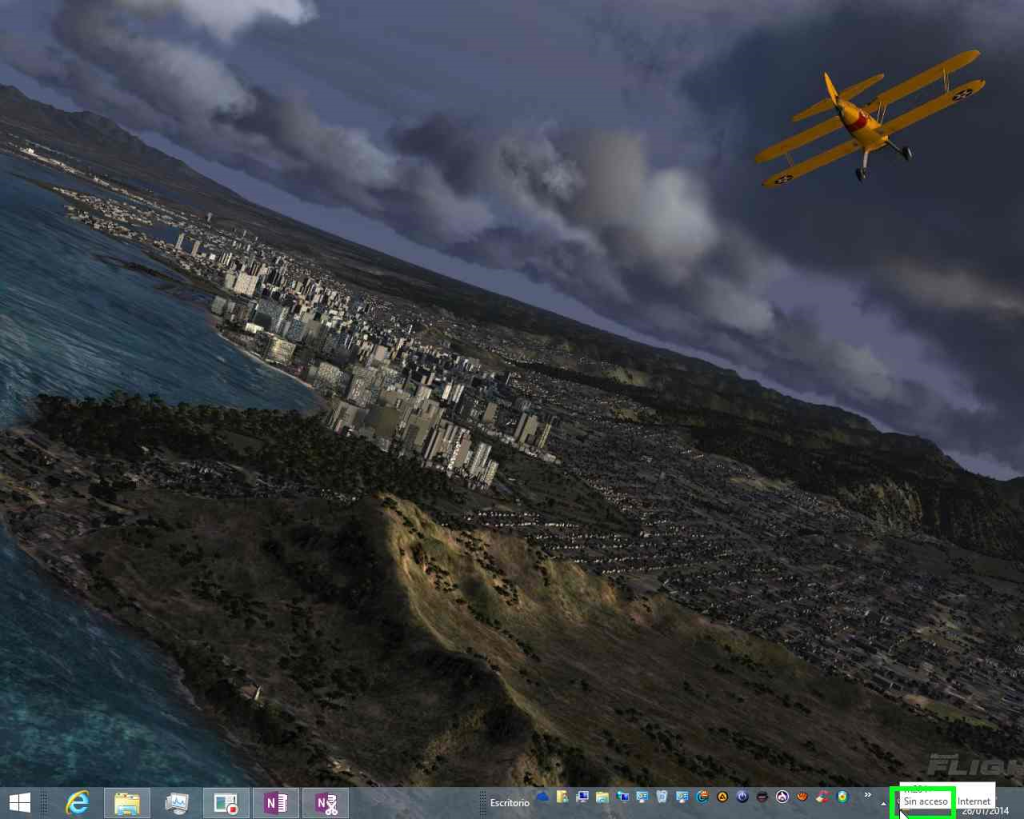The height and width of the screenshot is (819, 1024).
Task: Open the panel icon right of Recycle Bin
Action: pyautogui.click(x=682, y=797)
